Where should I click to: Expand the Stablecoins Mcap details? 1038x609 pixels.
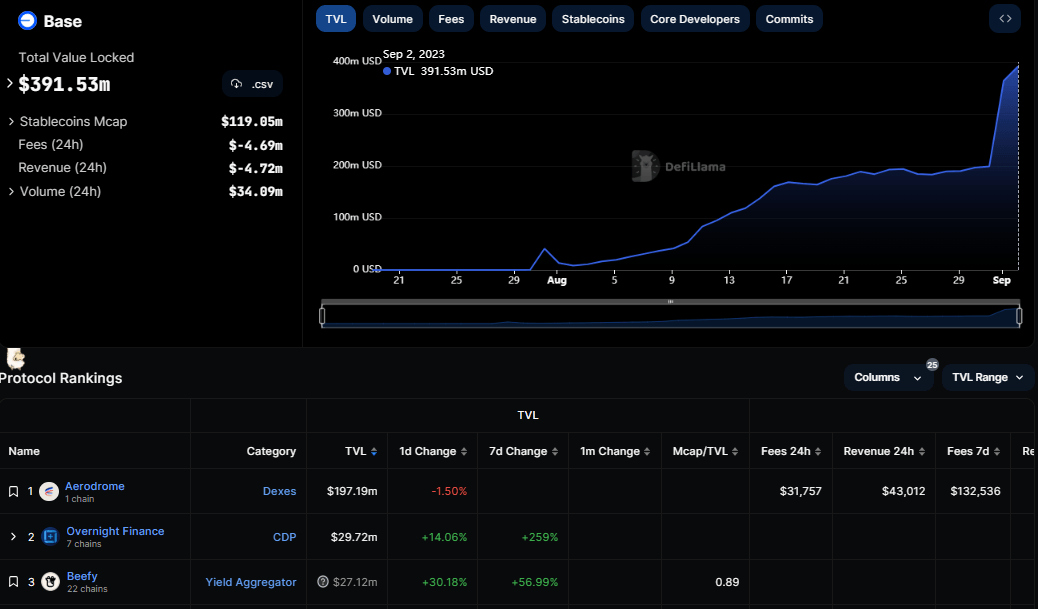coord(11,122)
